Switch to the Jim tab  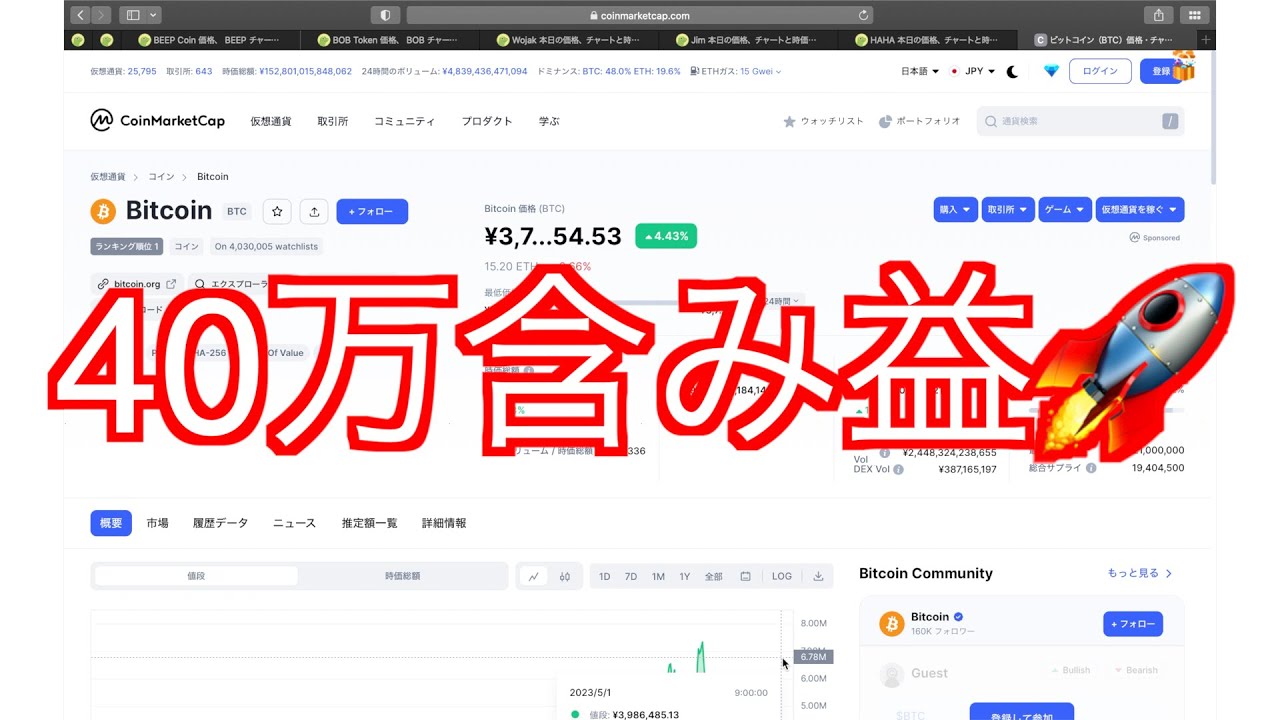pos(747,40)
